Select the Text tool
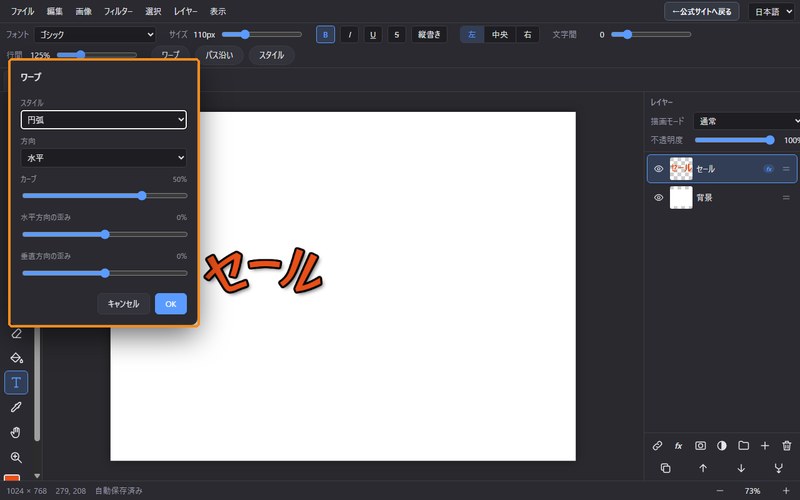This screenshot has height=500, width=800. pos(16,383)
